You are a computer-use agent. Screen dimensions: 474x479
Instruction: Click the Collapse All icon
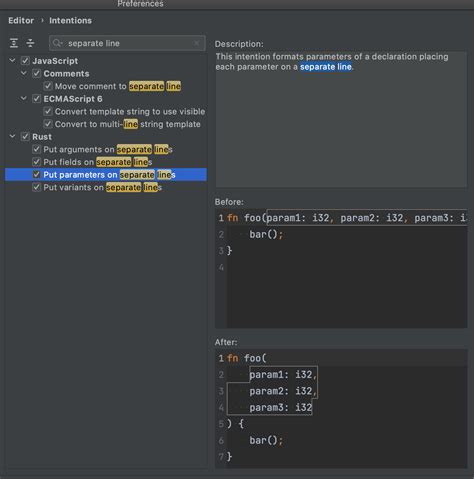tap(30, 43)
